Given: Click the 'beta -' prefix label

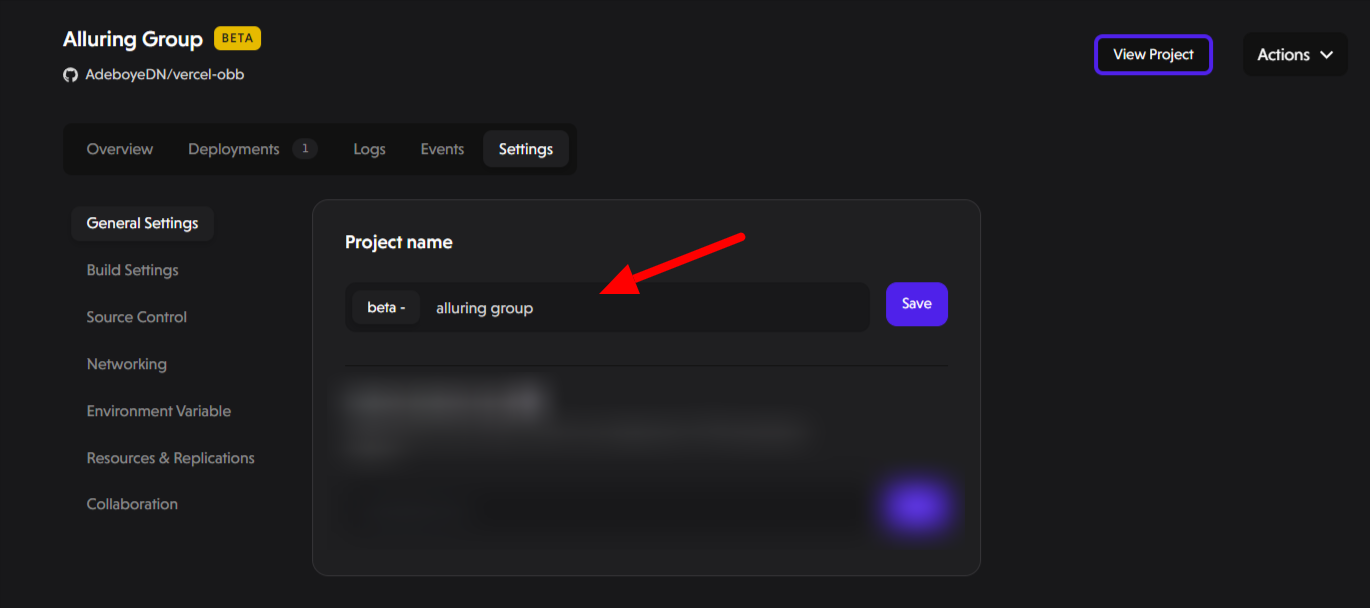Looking at the screenshot, I should [386, 308].
